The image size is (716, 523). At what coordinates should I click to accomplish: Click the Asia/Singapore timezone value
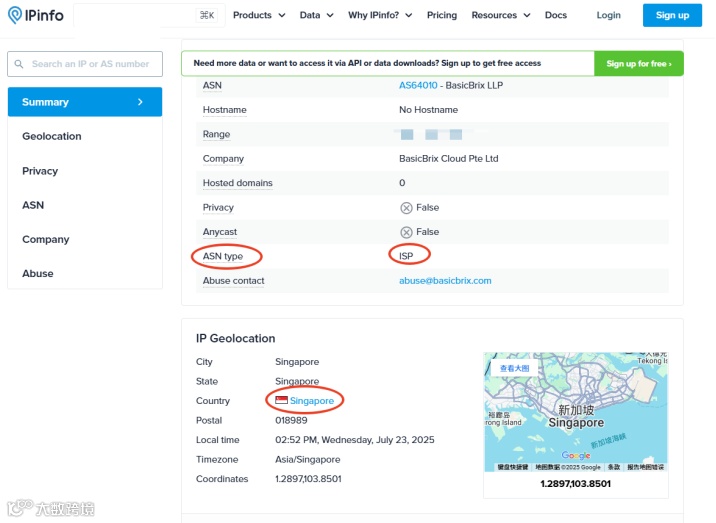(308, 460)
